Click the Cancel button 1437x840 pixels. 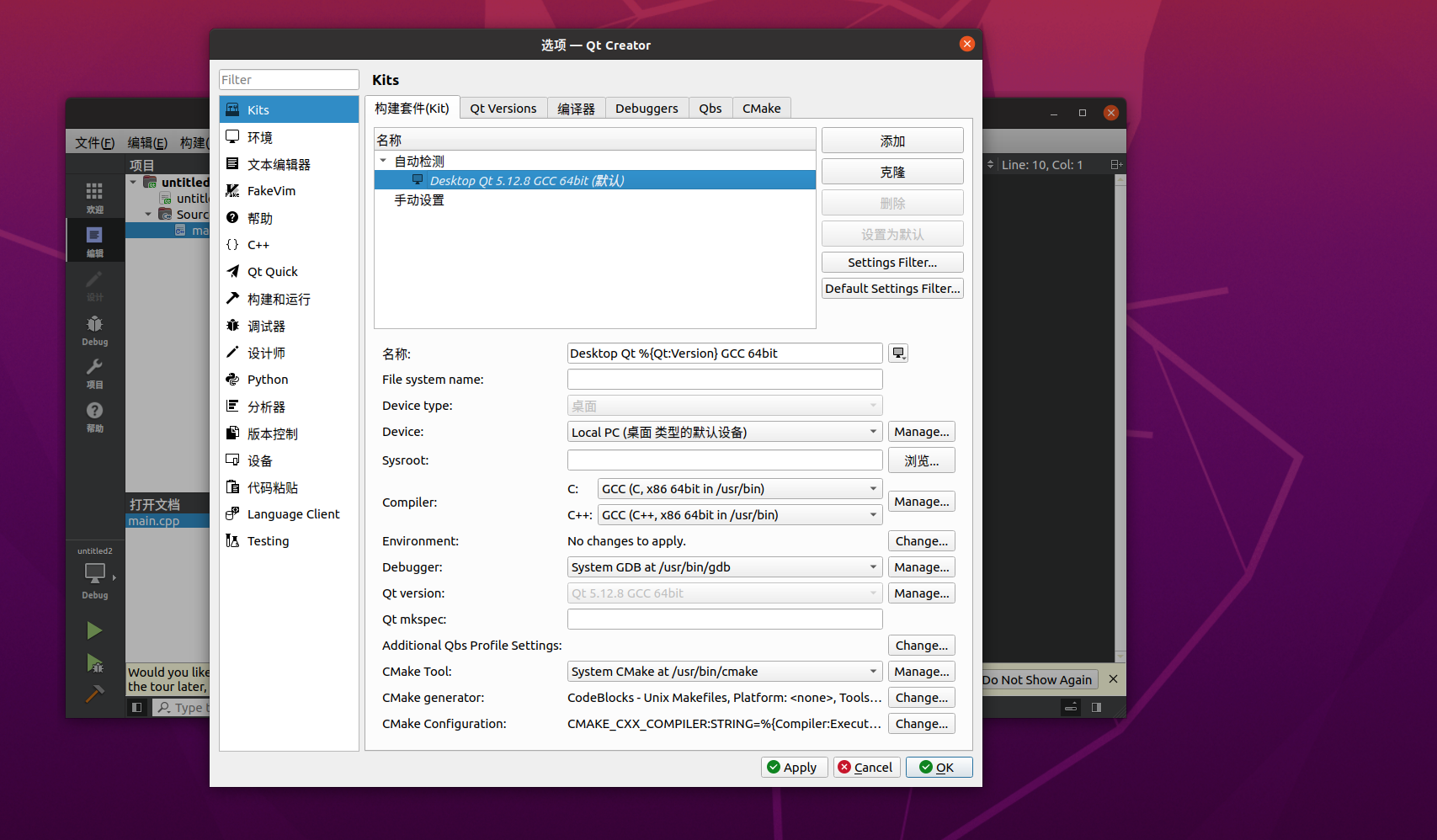(x=867, y=768)
